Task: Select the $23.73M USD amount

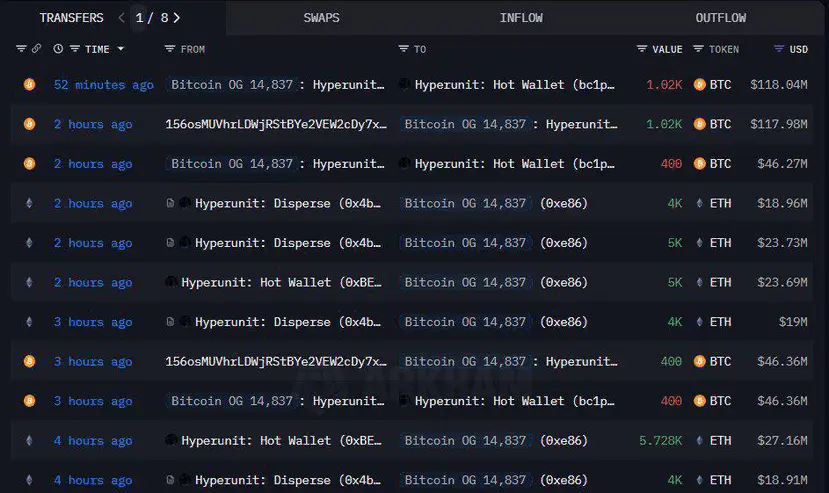Action: point(782,243)
